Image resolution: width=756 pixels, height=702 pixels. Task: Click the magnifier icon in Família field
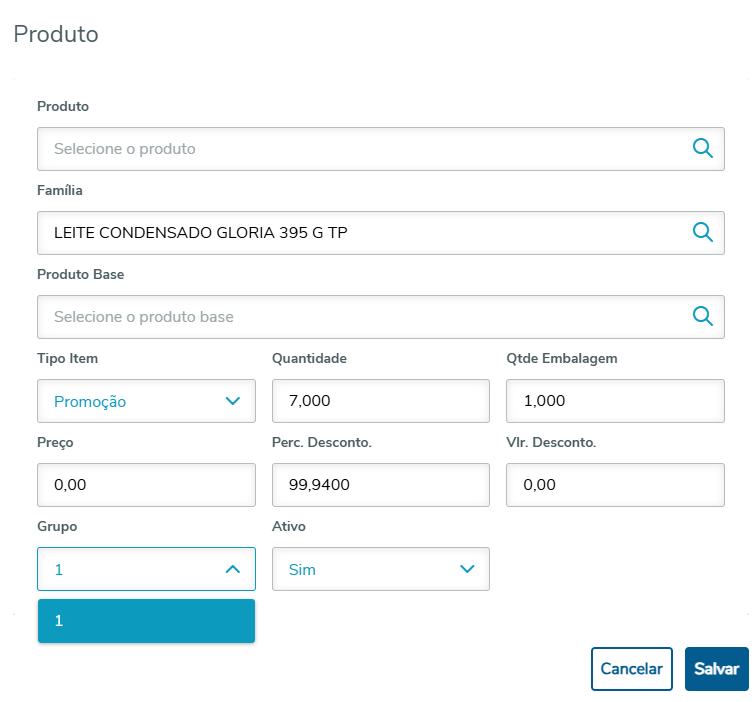(703, 233)
